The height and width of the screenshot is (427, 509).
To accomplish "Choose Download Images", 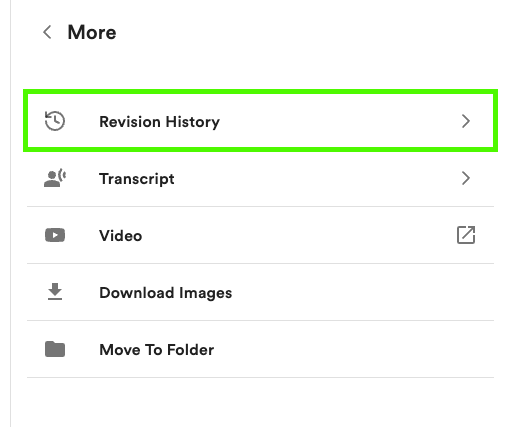I will [x=166, y=293].
